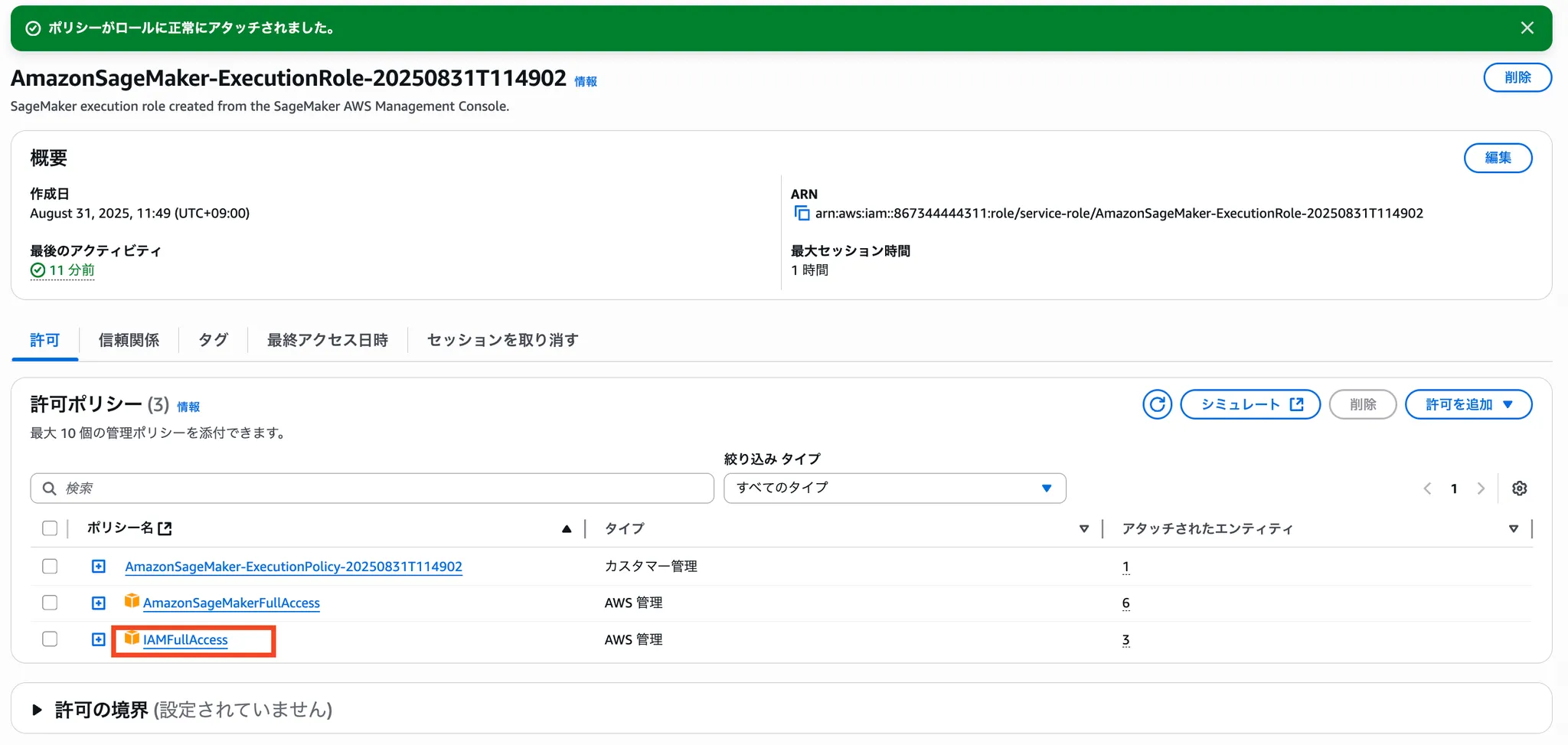Click the role 削除 button
This screenshot has width=1568, height=745.
click(1517, 77)
